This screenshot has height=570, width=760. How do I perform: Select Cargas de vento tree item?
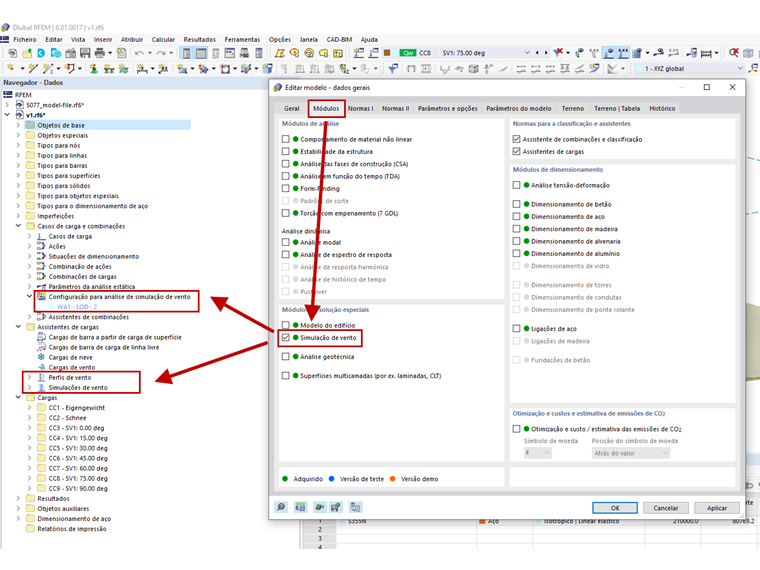click(x=72, y=367)
